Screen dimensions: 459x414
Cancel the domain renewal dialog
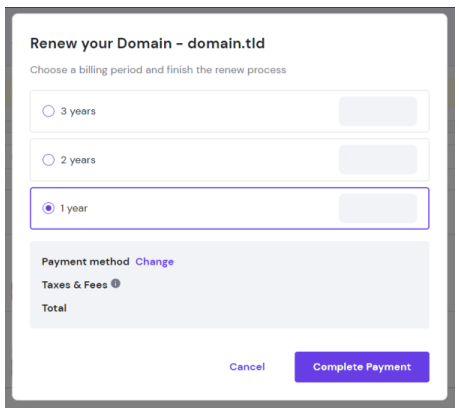tap(247, 367)
